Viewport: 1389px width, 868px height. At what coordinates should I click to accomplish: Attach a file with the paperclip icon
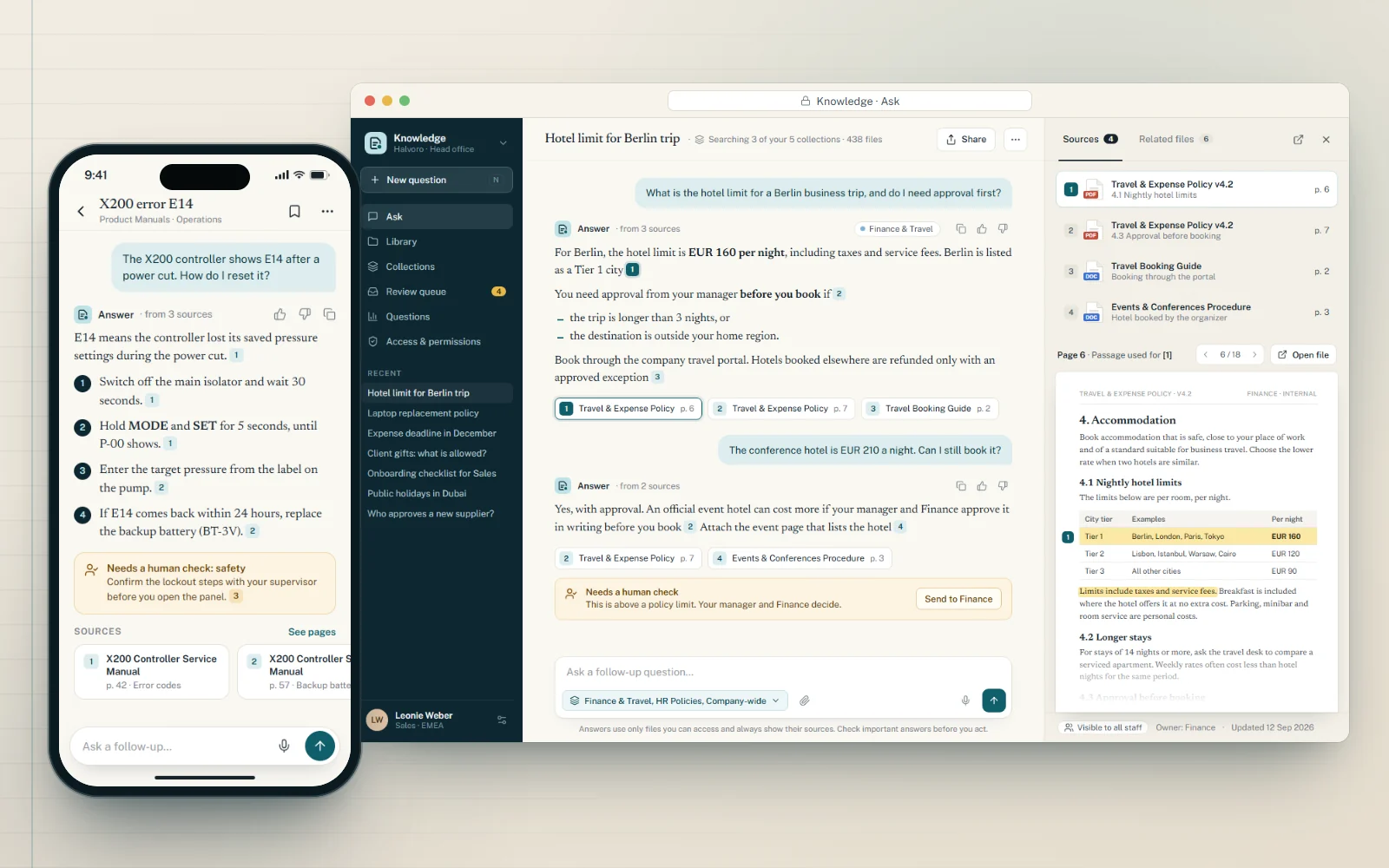(805, 700)
